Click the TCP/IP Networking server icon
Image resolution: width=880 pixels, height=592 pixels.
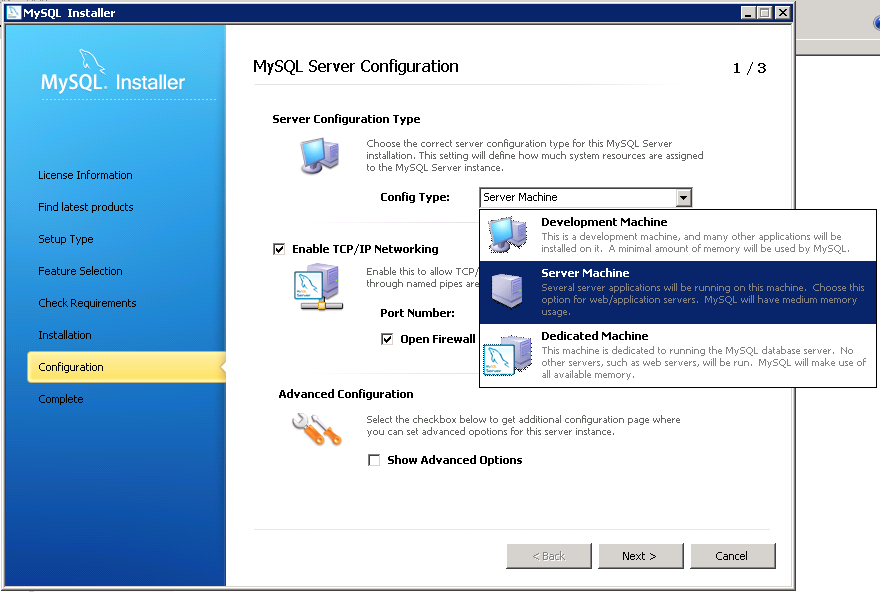[x=318, y=288]
